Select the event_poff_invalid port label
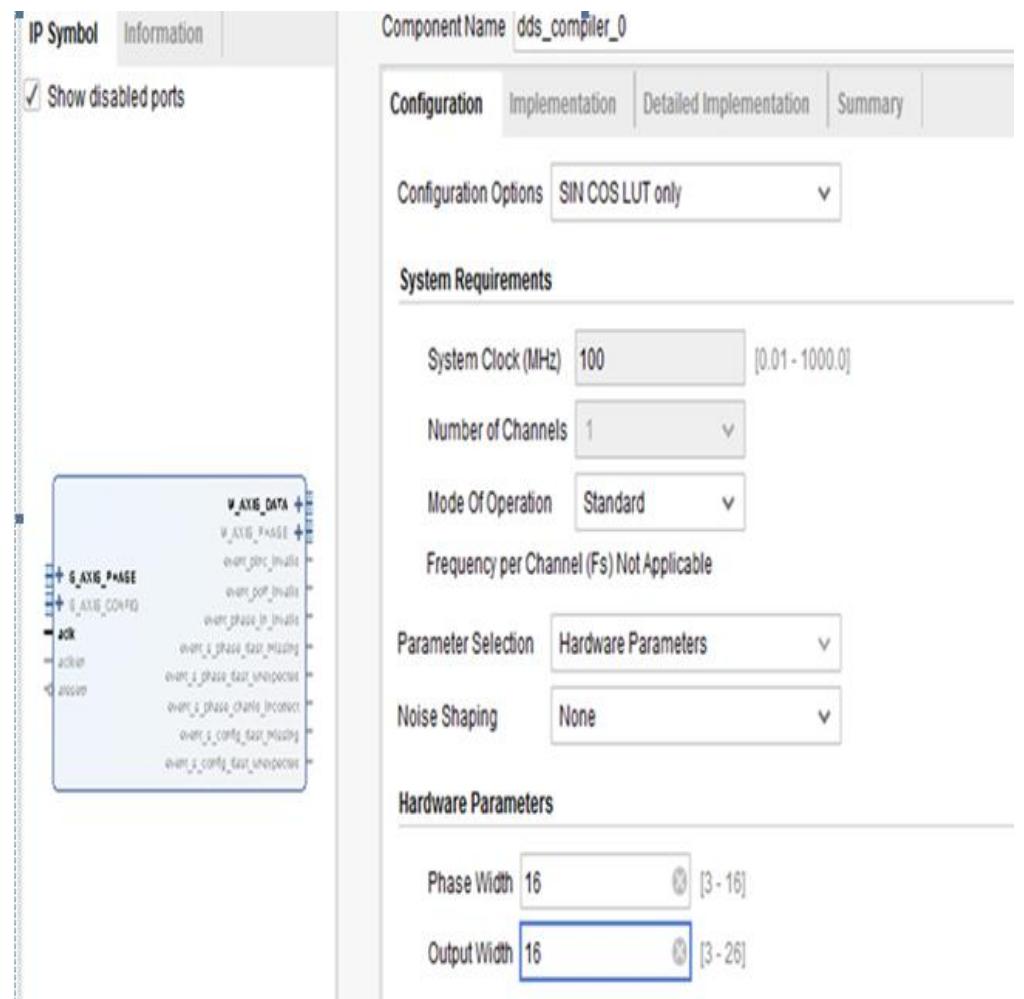The height and width of the screenshot is (999, 1024). [x=262, y=591]
